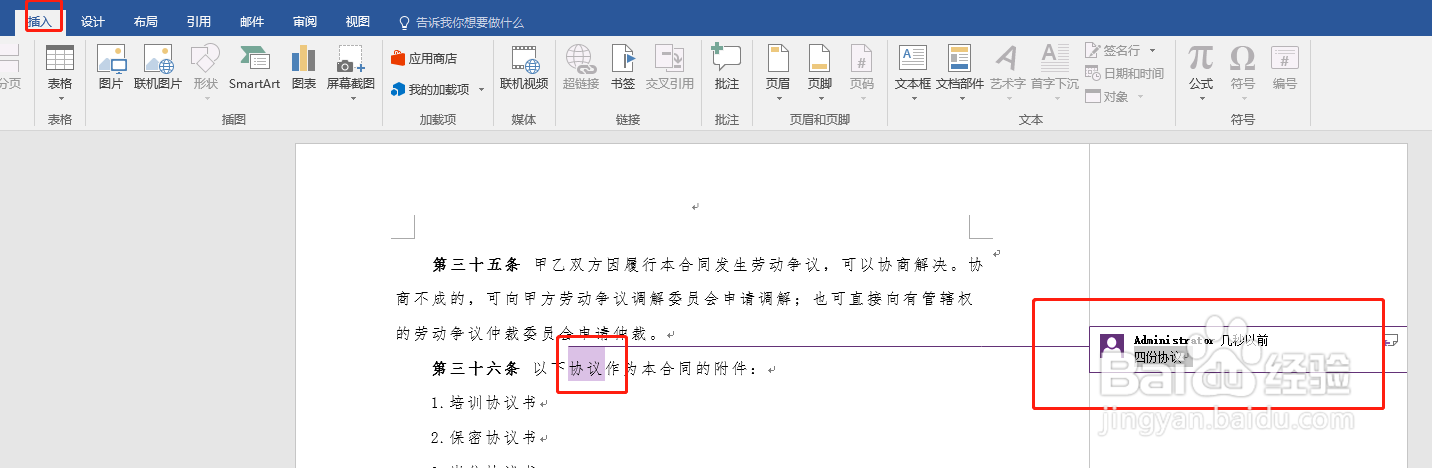Switch to the 邮件 Mailings tab

[x=252, y=21]
